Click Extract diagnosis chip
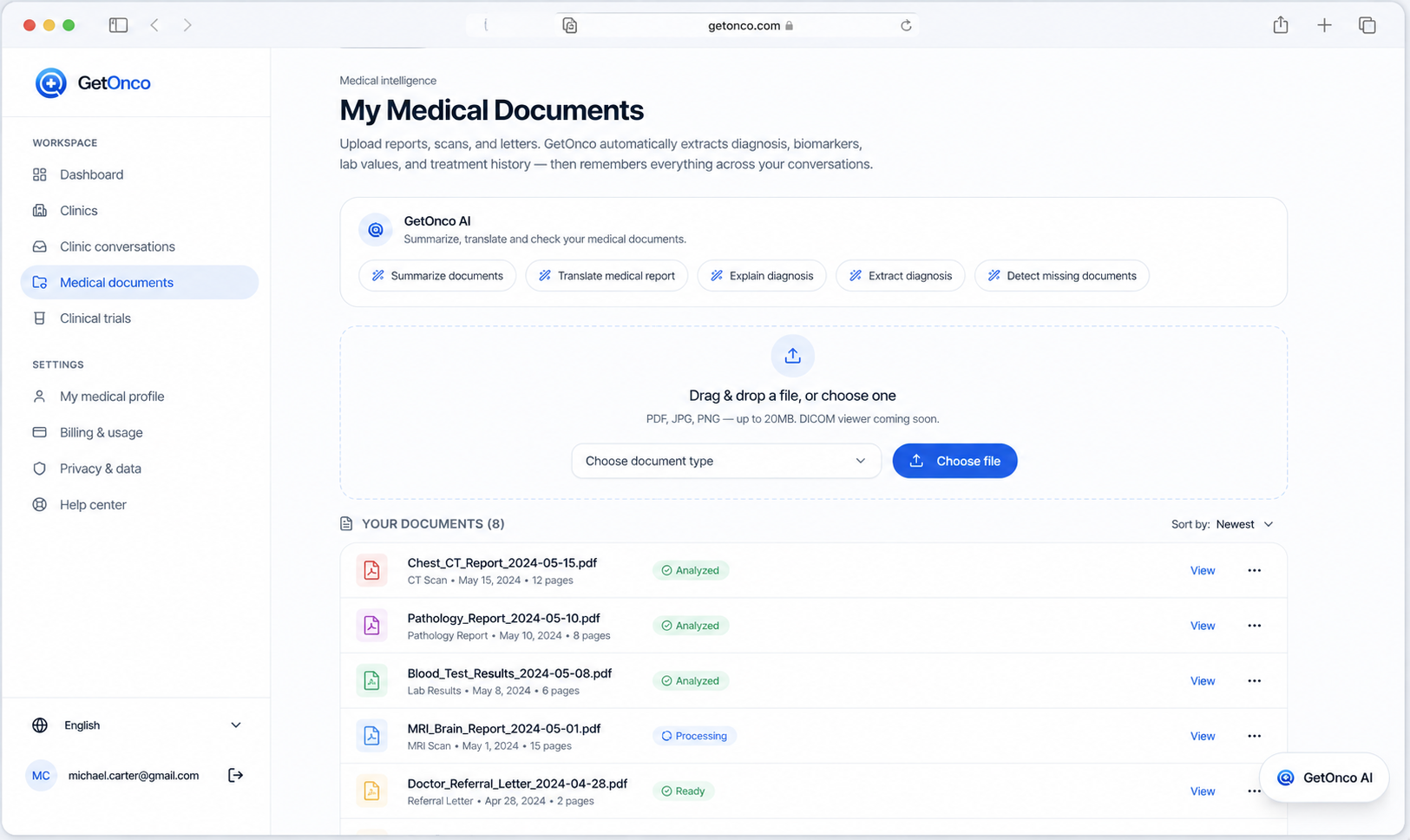This screenshot has height=840, width=1410. [901, 276]
